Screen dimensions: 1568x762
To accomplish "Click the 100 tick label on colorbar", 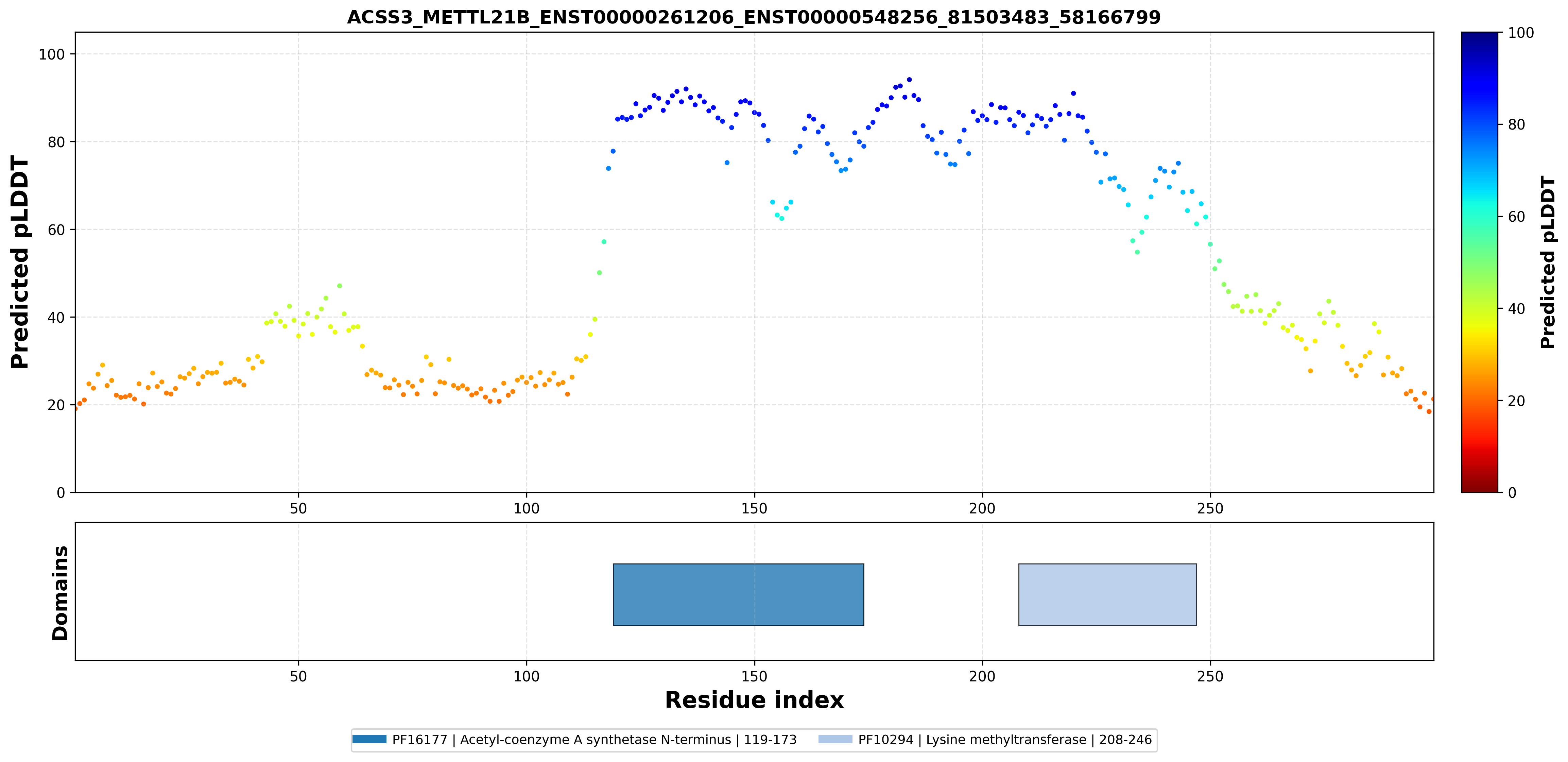I will pos(1520,33).
